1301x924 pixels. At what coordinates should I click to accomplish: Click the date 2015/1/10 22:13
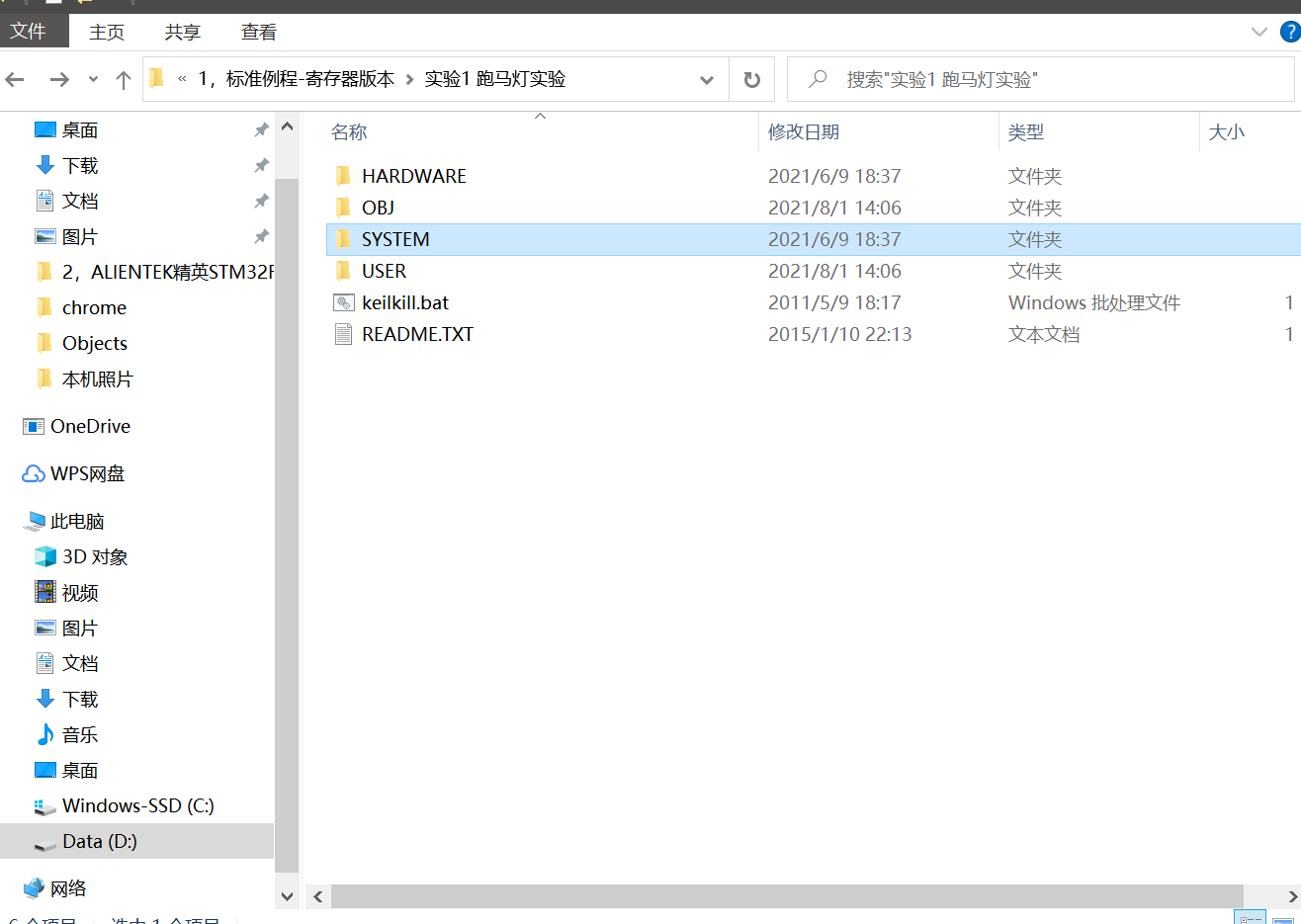coord(840,334)
